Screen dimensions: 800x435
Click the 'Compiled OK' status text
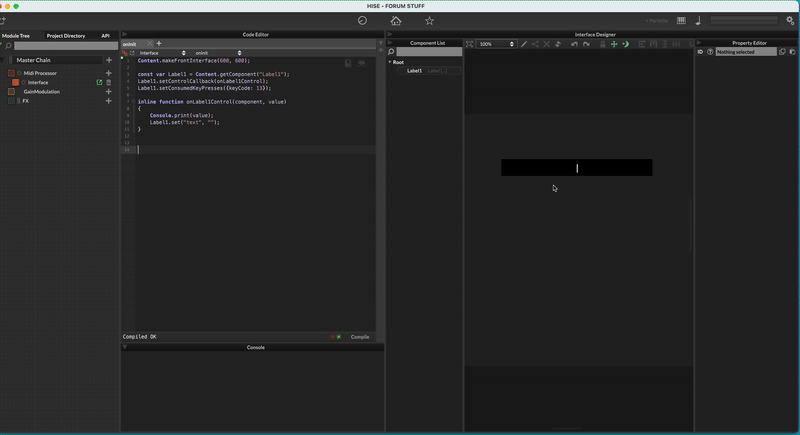pos(139,337)
